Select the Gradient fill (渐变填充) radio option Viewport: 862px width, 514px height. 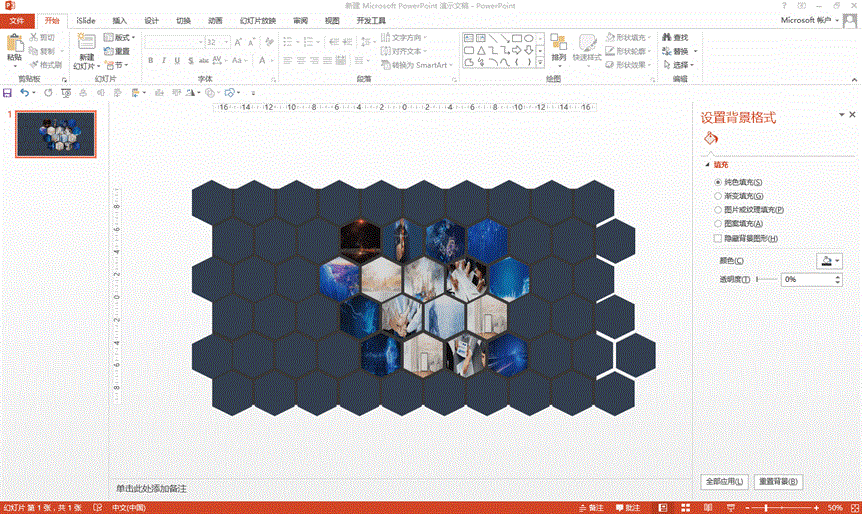tap(718, 196)
